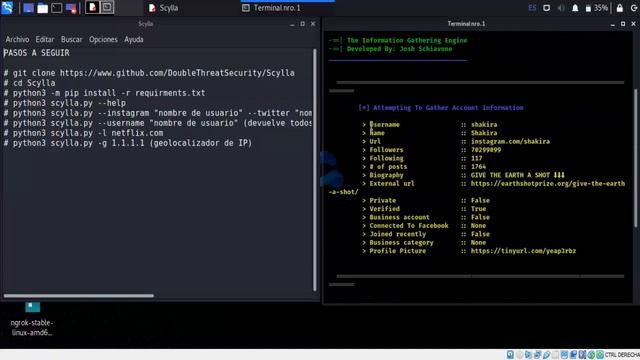Minimize the Scylla editor window

tap(292, 24)
